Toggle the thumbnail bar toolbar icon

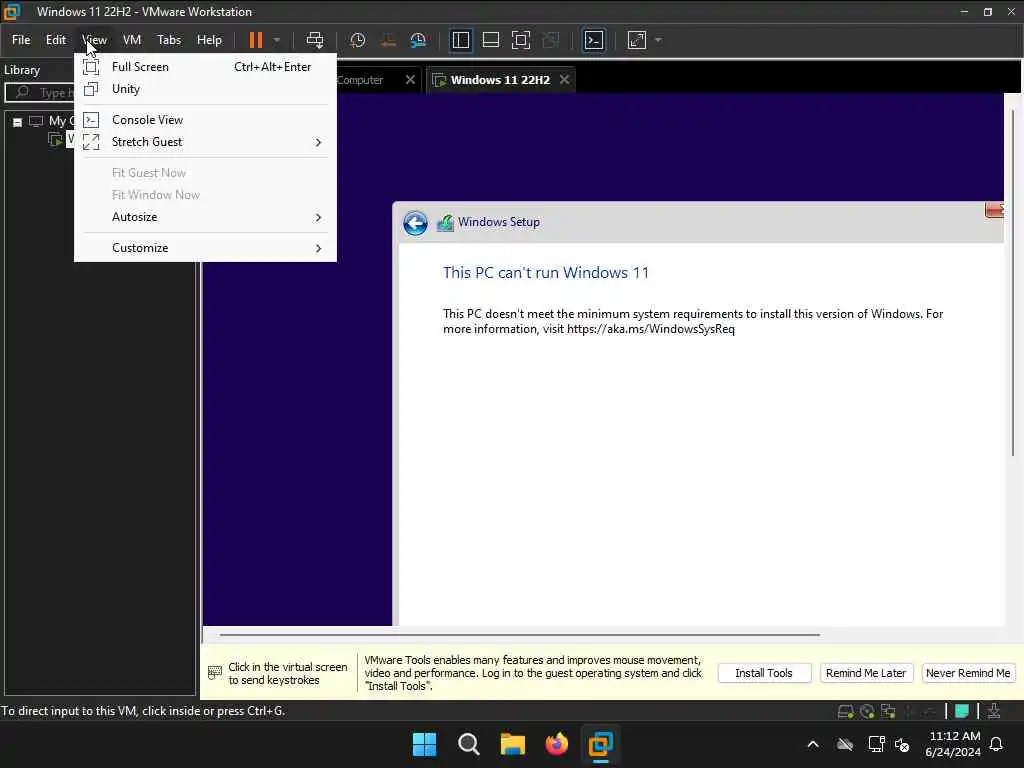point(490,40)
